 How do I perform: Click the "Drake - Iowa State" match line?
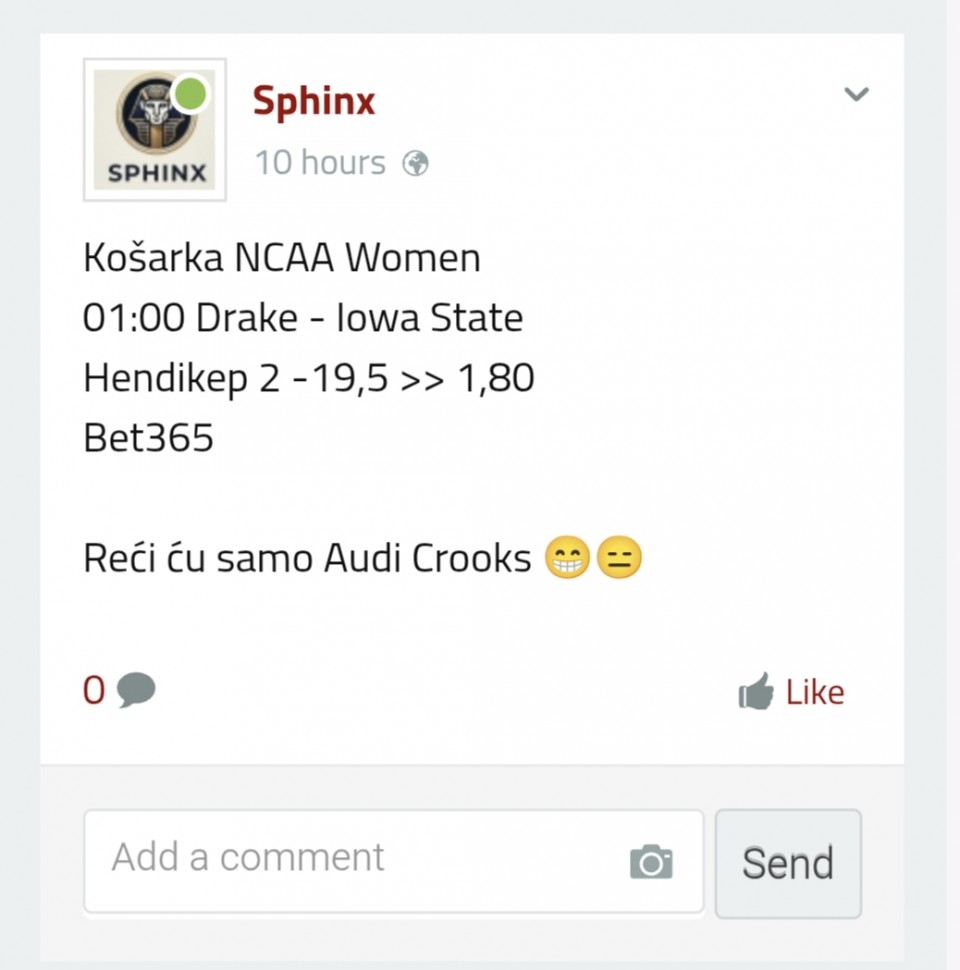click(303, 319)
